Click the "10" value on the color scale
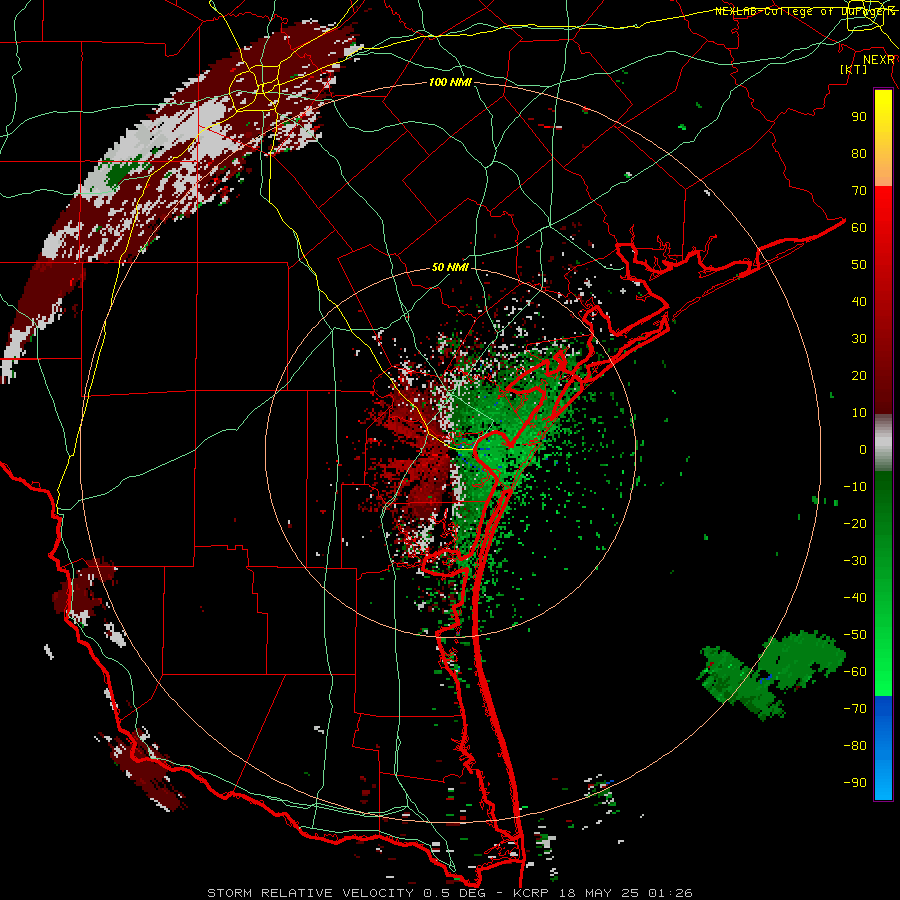 (x=859, y=413)
